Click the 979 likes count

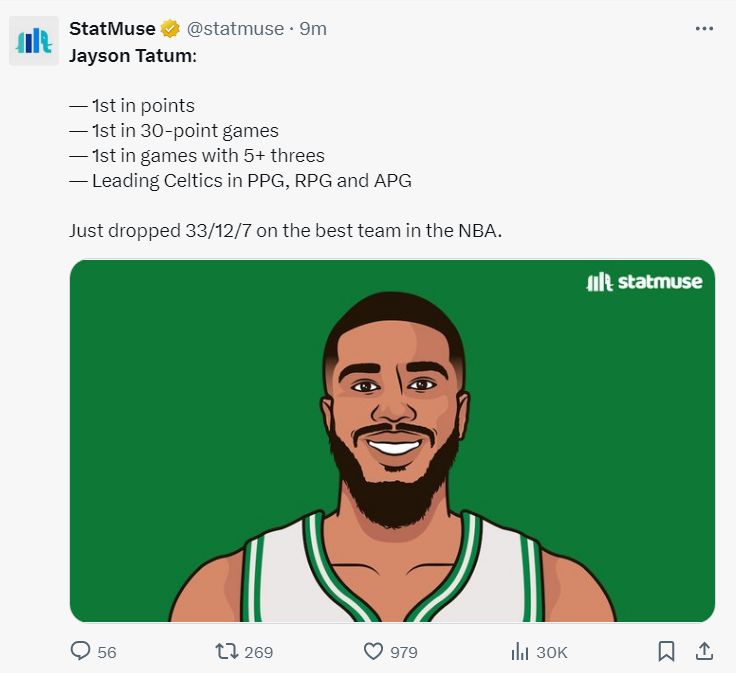403,652
